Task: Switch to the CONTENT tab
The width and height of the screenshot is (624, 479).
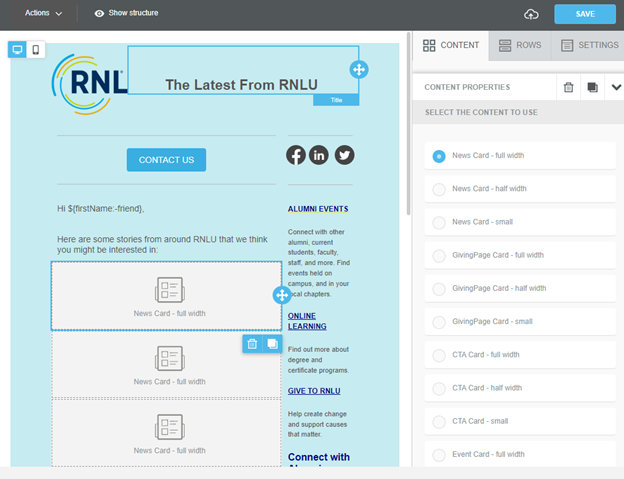Action: (x=451, y=45)
